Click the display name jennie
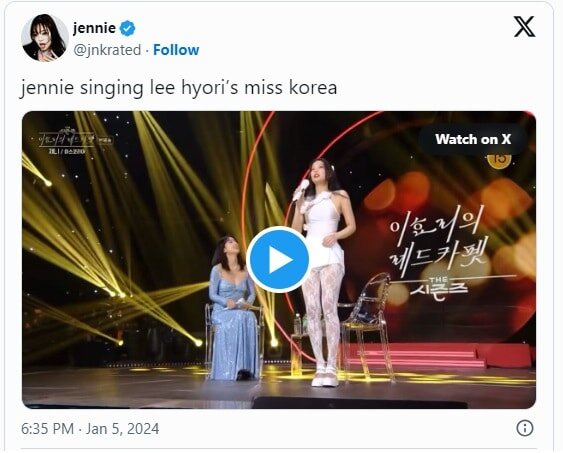 point(94,28)
